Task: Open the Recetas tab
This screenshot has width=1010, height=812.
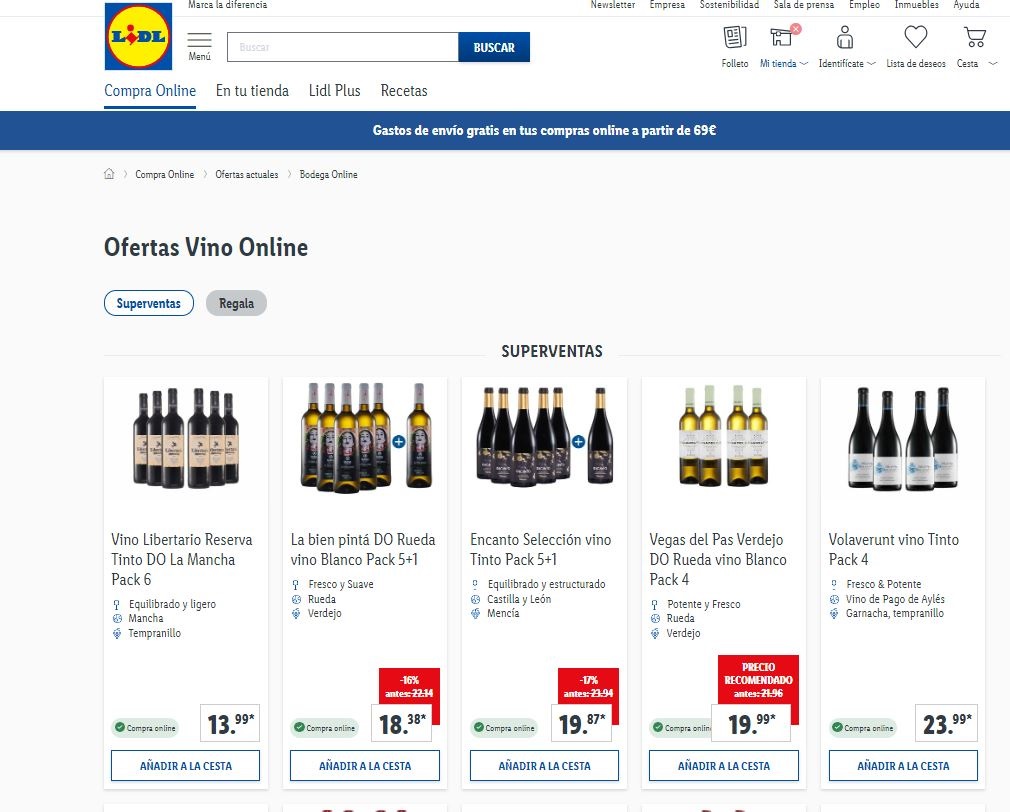Action: 404,91
